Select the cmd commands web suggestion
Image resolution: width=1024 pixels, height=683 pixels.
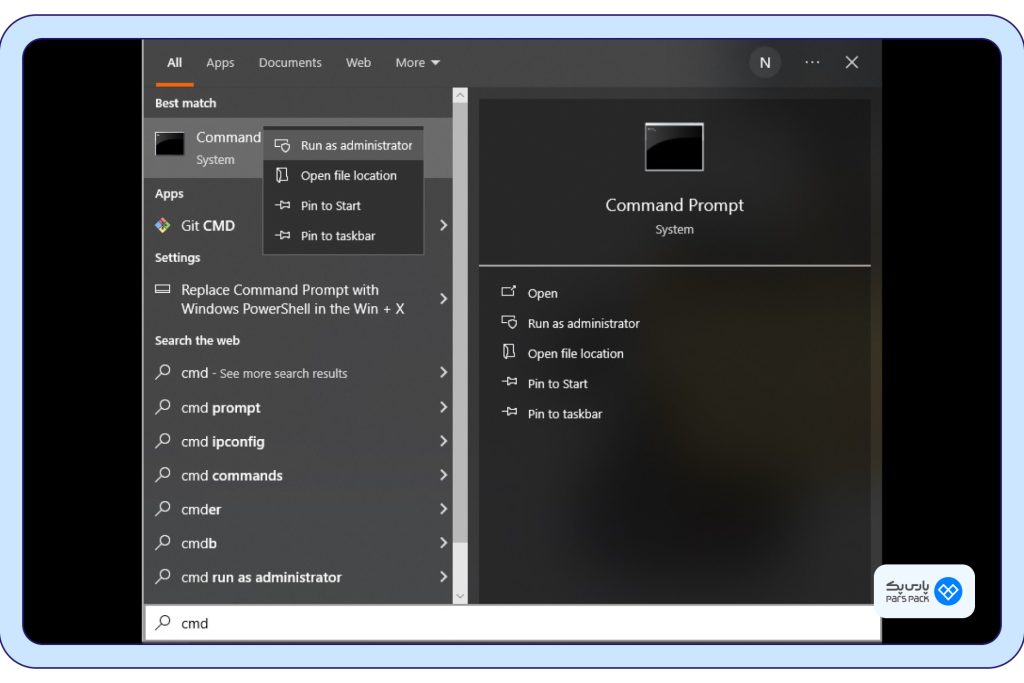[297, 475]
